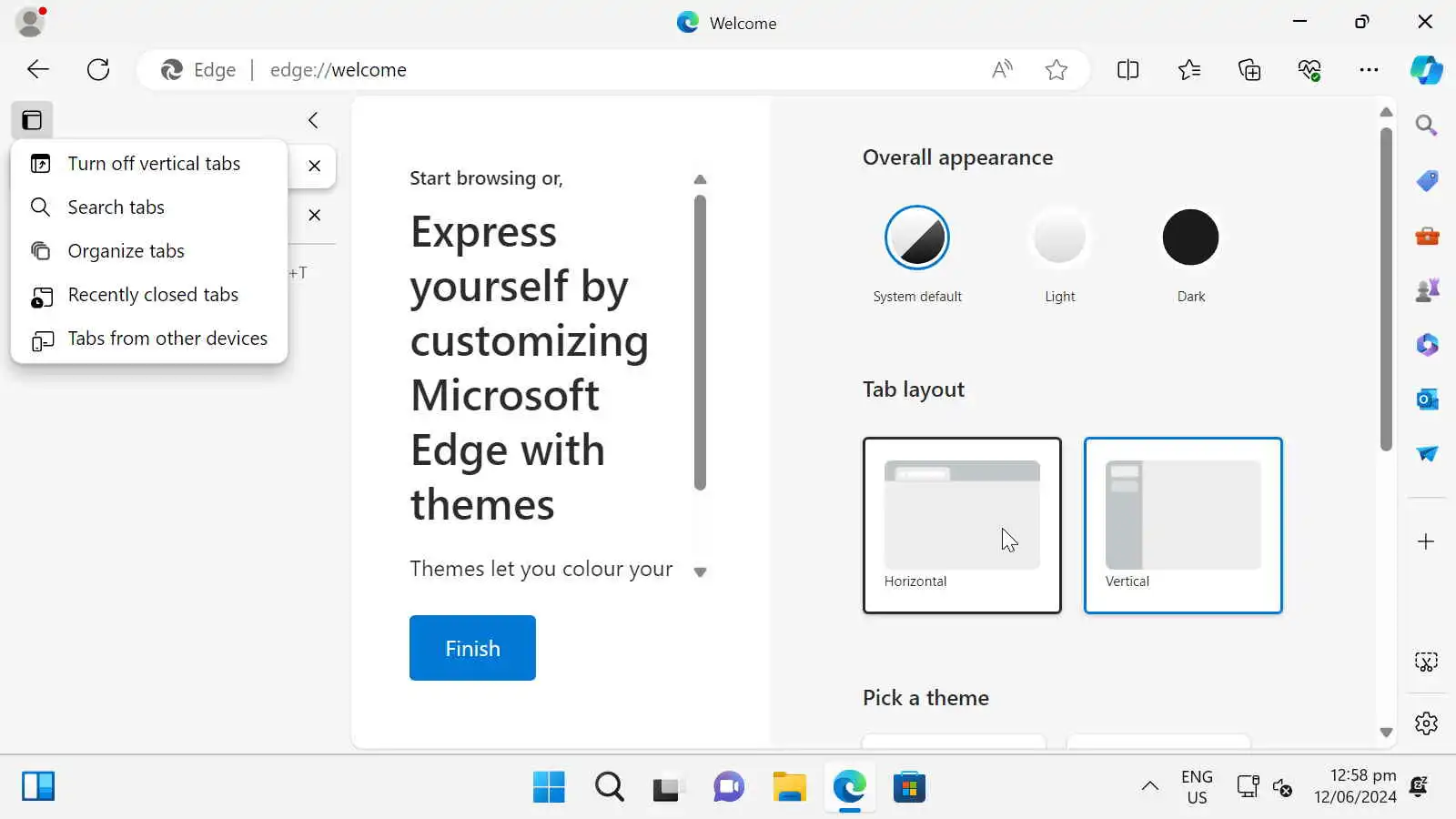Open Chat app on taskbar

tap(729, 787)
